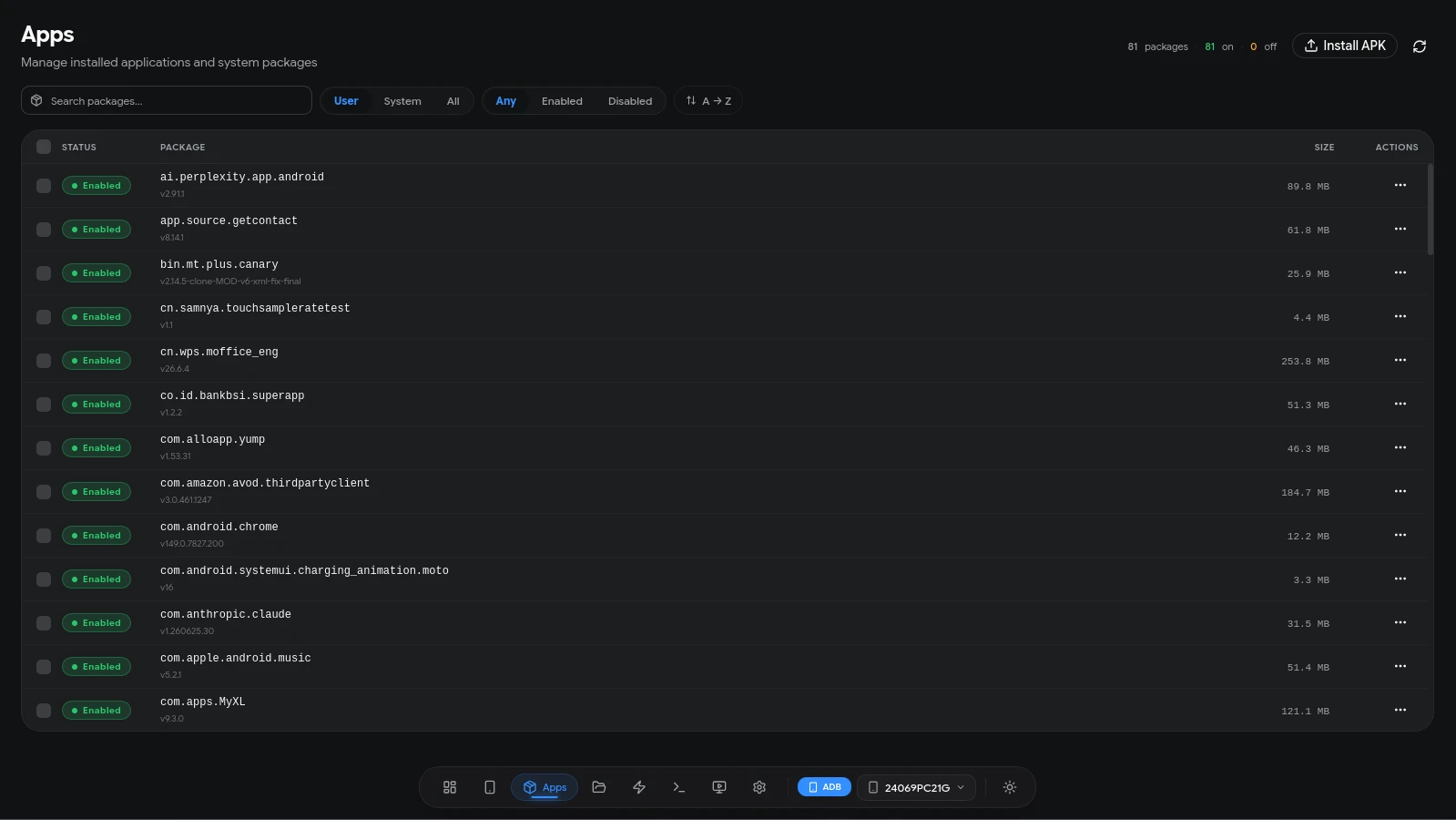Expand the 24069PC21G device selector
Viewport: 1456px width, 820px height.
[x=916, y=787]
